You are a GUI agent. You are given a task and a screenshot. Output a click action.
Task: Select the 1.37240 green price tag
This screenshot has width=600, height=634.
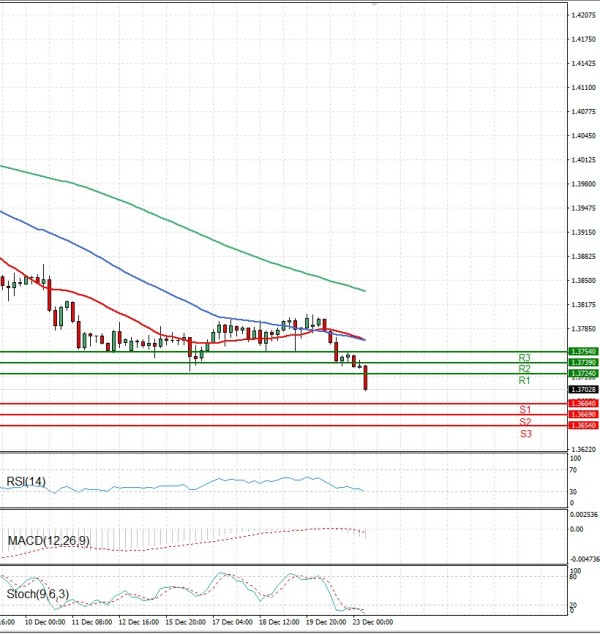582,374
